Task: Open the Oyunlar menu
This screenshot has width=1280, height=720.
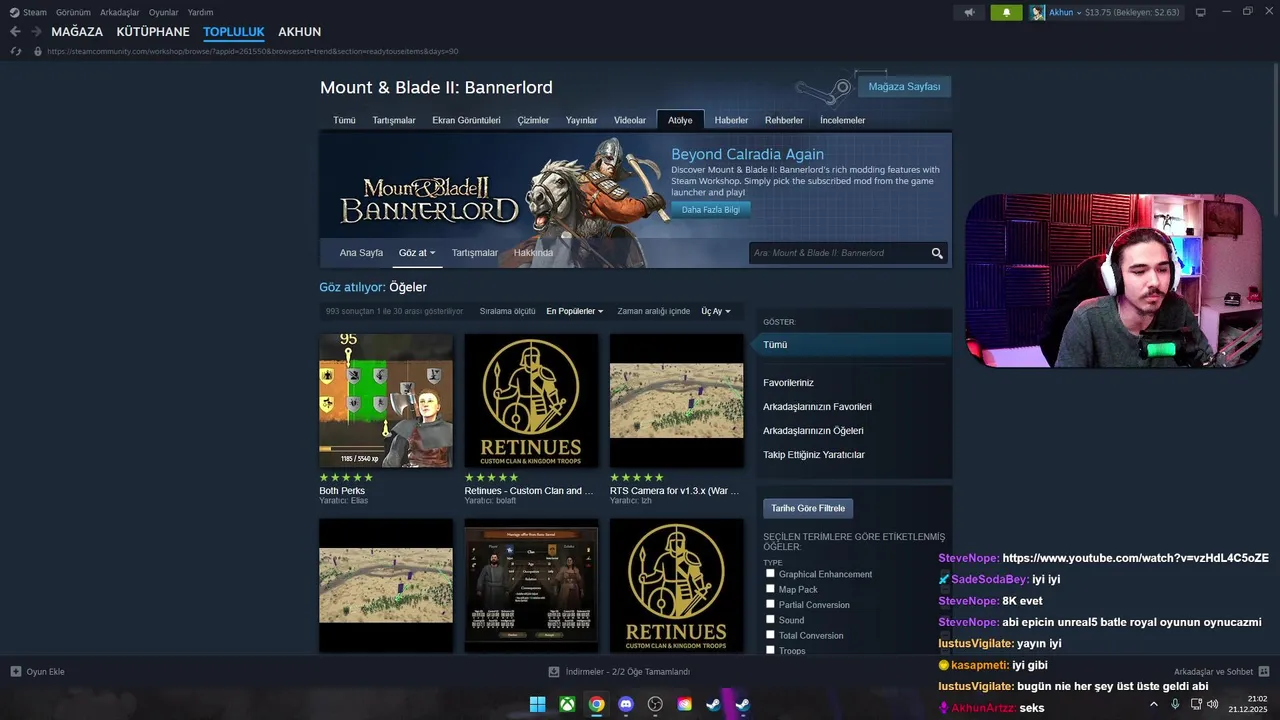Action: click(163, 12)
